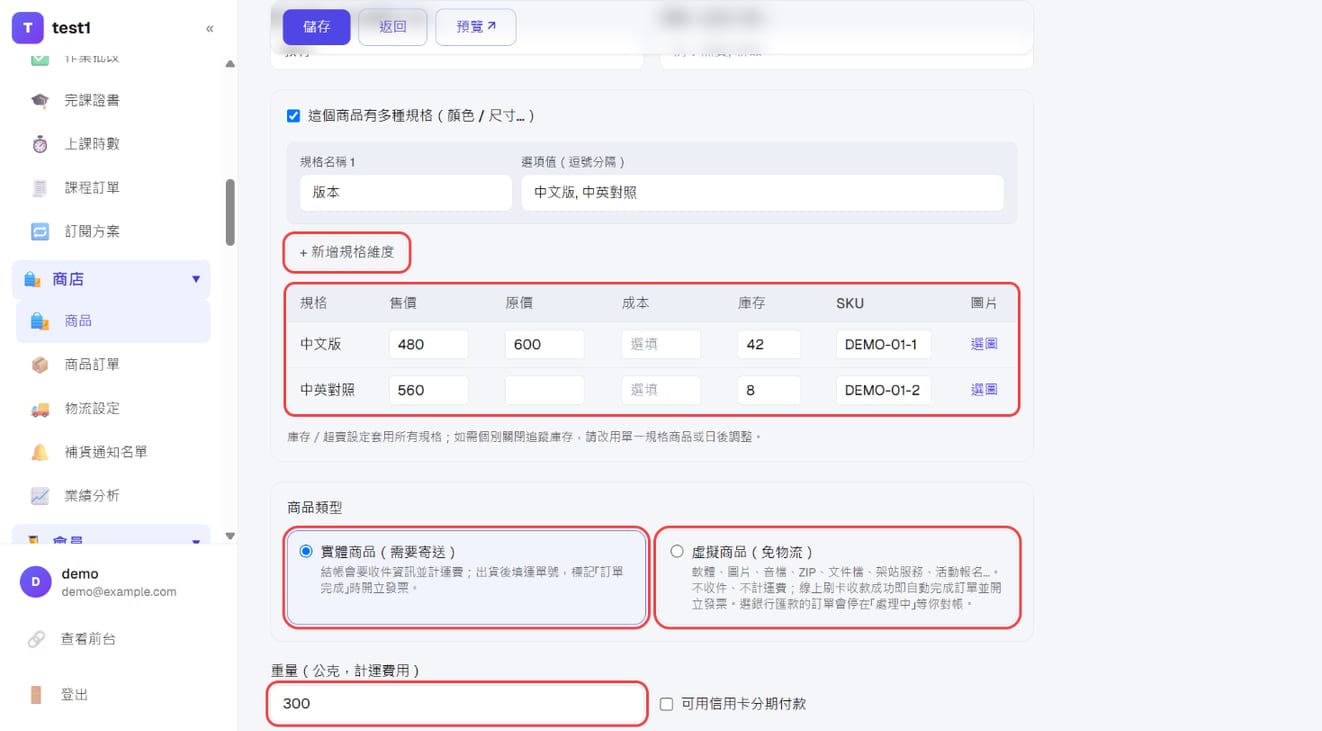Viewport: 1322px width, 731px height.
Task: Click the test1 purple logo icon
Action: (x=28, y=28)
